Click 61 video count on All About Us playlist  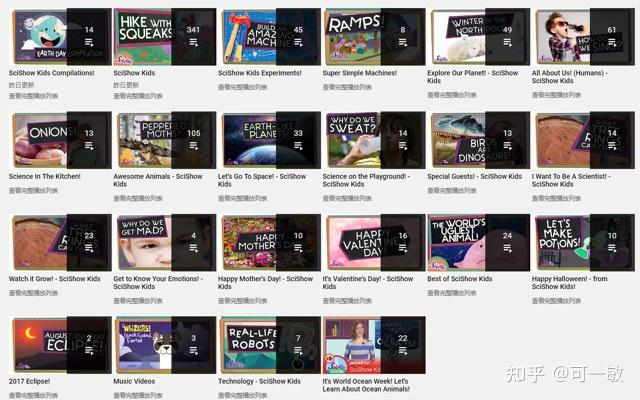click(x=612, y=30)
